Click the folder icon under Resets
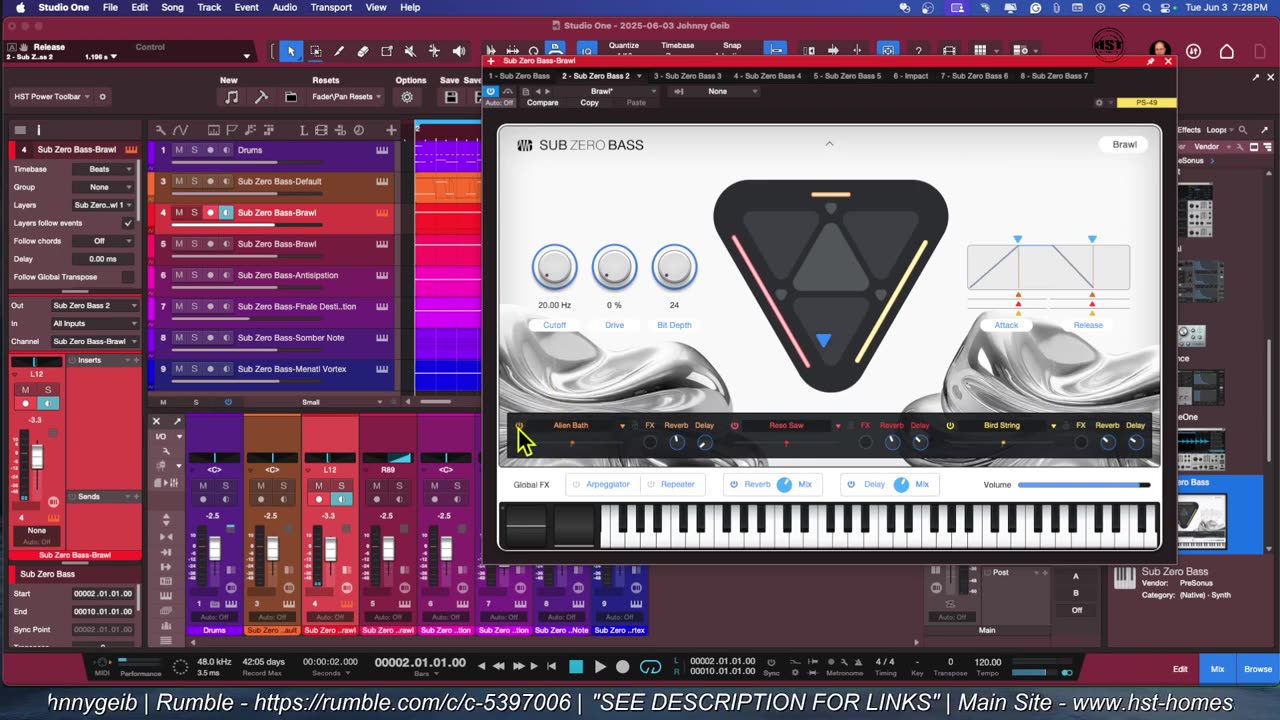 [291, 97]
